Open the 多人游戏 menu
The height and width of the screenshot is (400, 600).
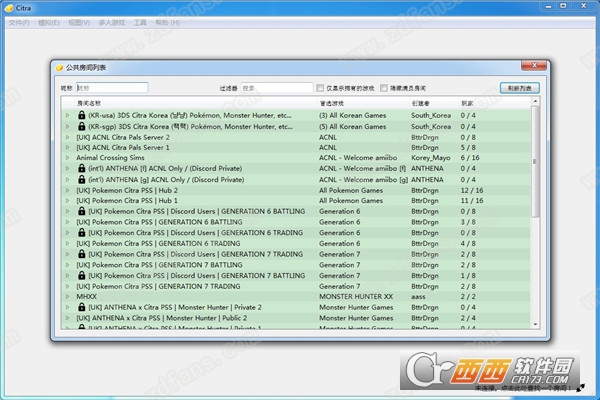coord(112,23)
